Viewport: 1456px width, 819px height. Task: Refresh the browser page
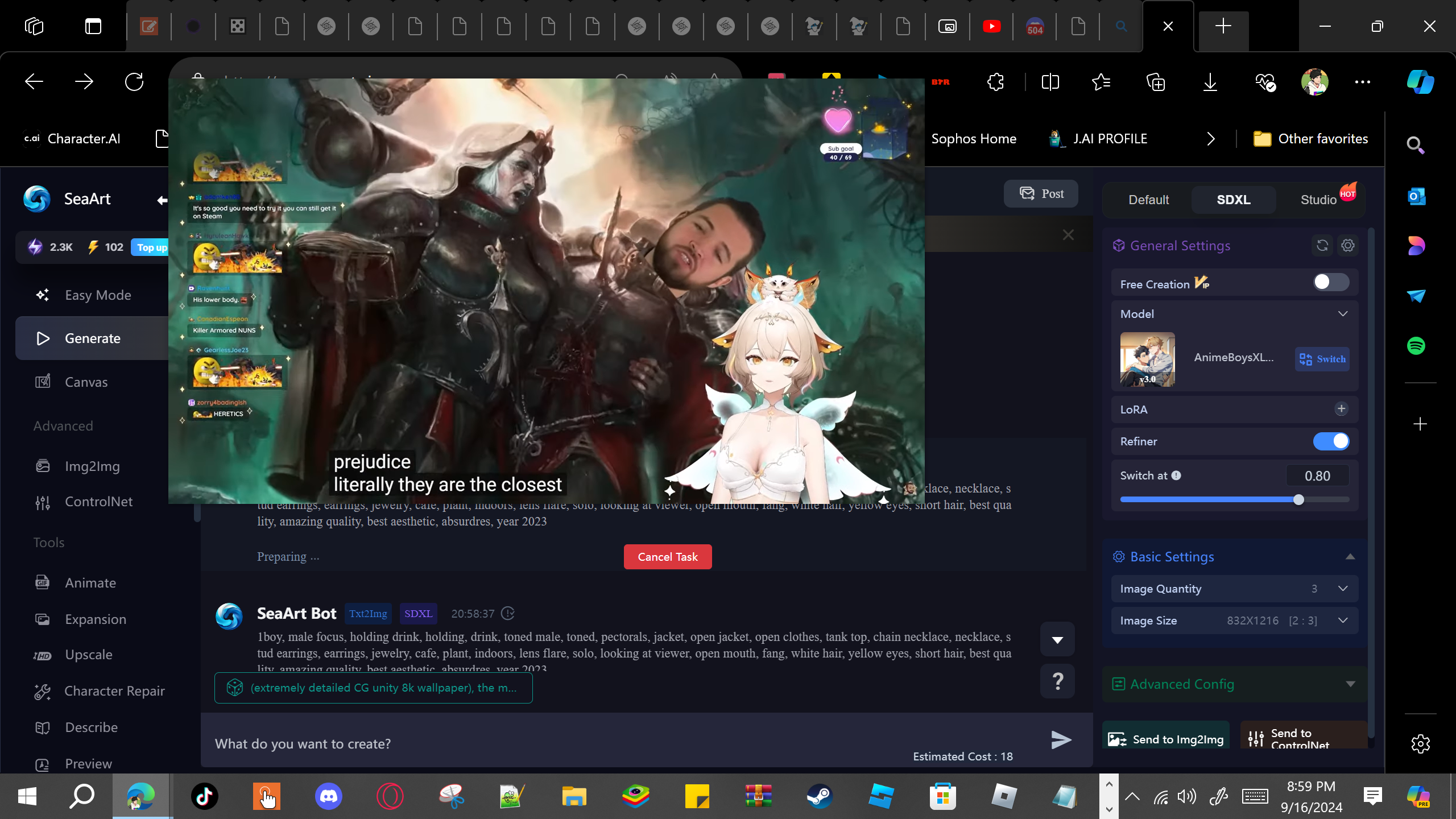134,82
